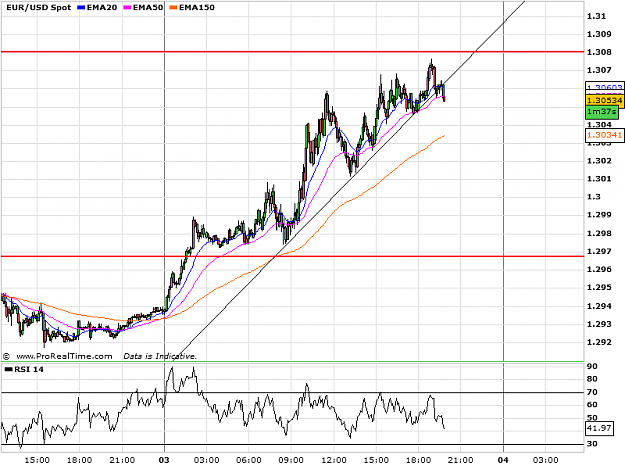Click the 1.309 price axis label
The height and width of the screenshot is (469, 625).
599,34
